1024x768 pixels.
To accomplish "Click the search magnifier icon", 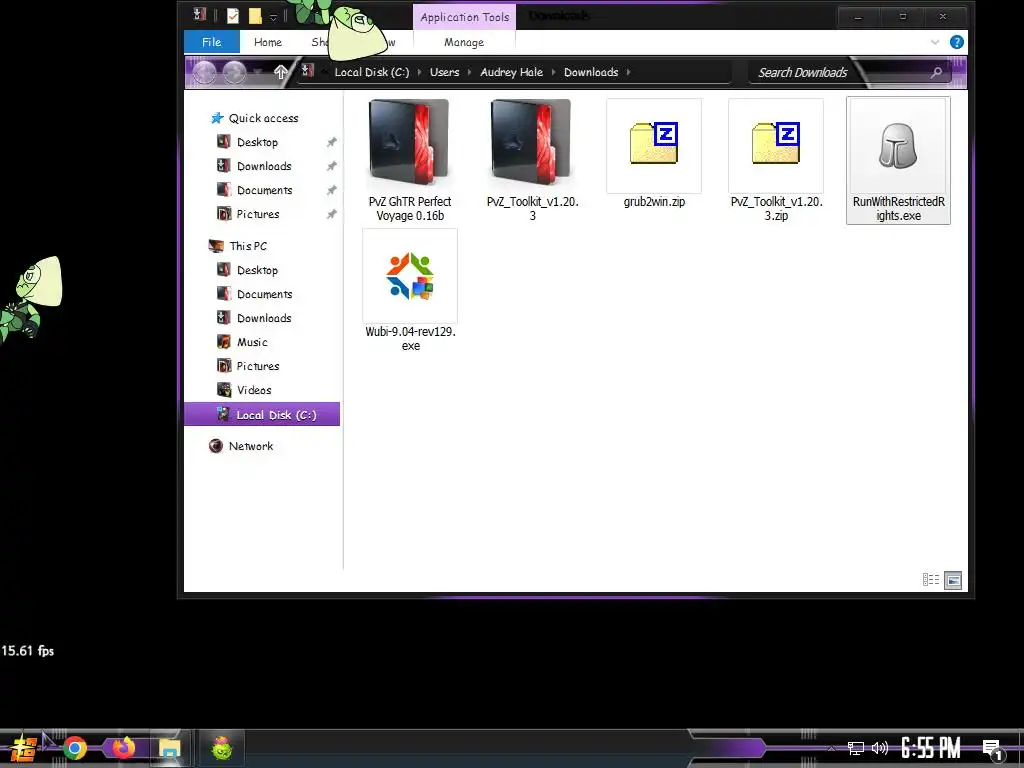I will (936, 72).
